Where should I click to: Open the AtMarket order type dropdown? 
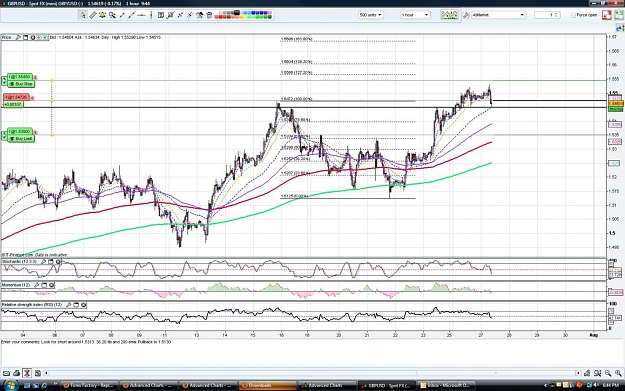pyautogui.click(x=498, y=15)
